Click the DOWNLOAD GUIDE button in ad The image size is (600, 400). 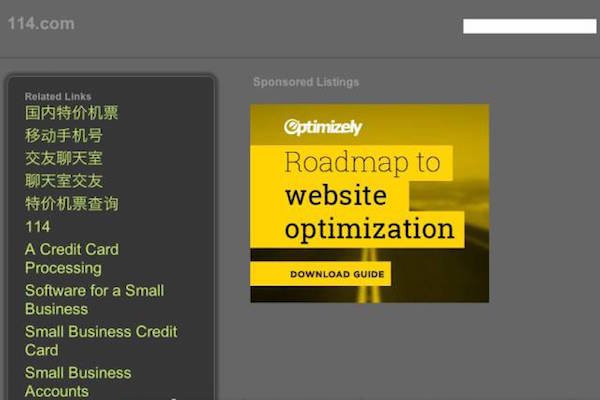(x=321, y=274)
